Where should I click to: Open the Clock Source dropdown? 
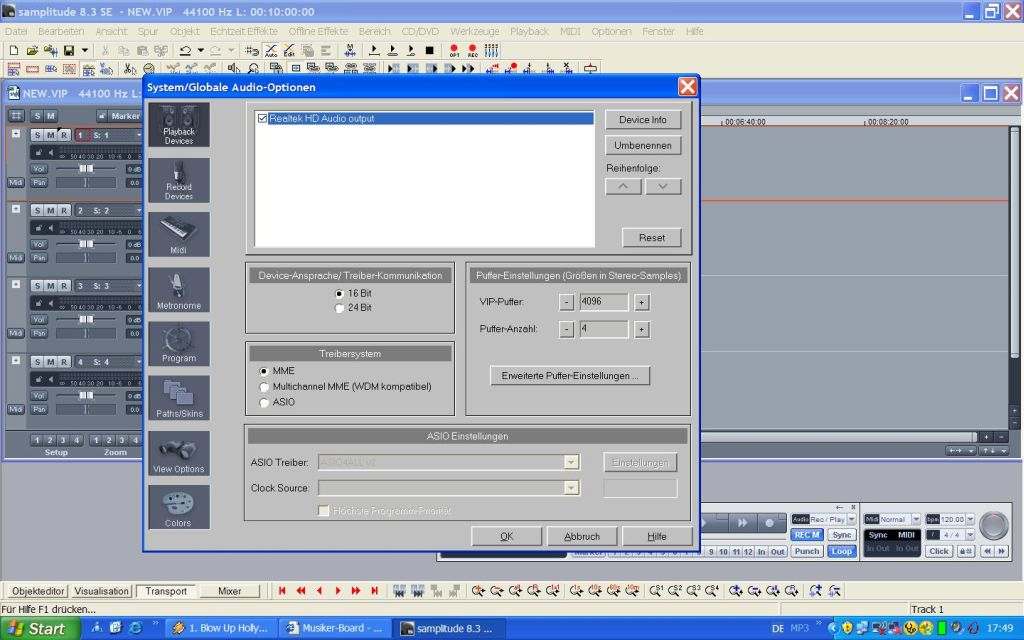tap(571, 488)
